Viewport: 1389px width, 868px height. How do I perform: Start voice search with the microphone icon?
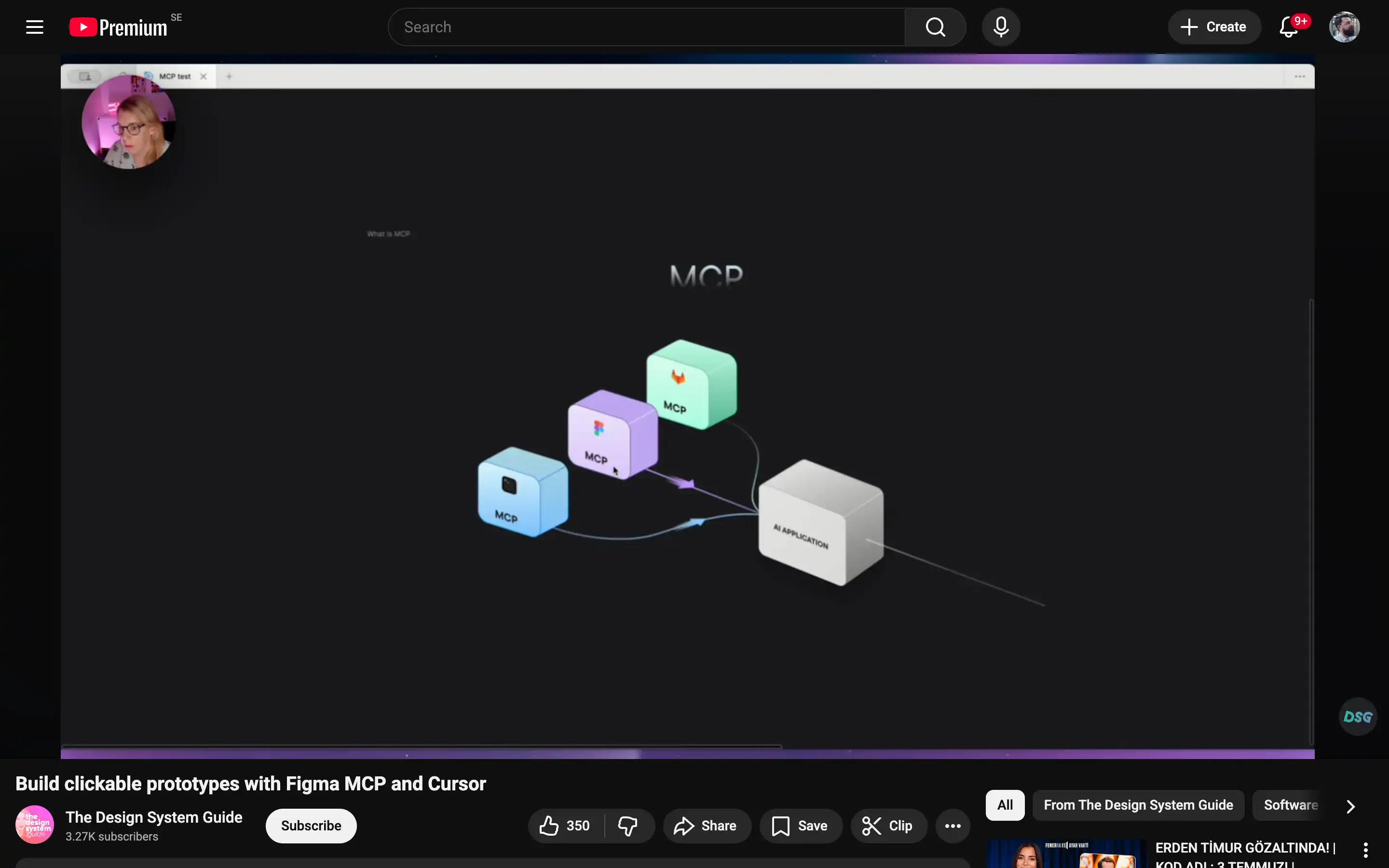point(1001,27)
